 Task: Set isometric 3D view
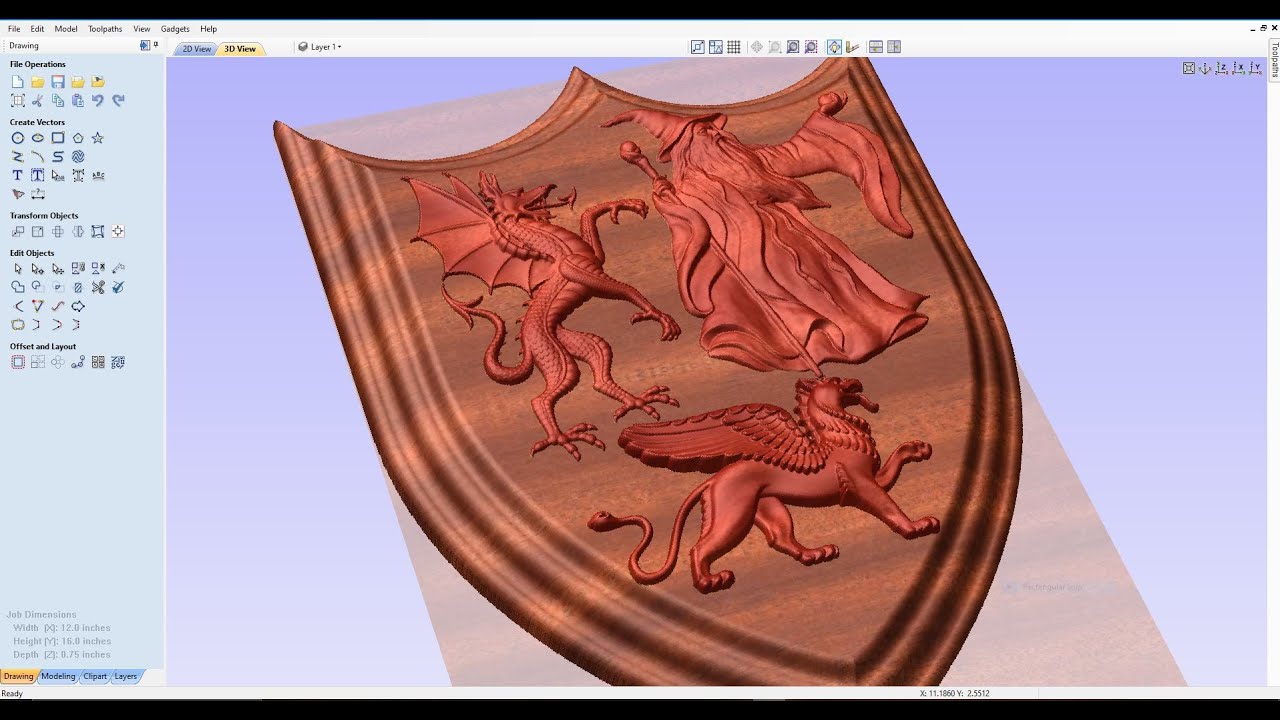tap(1206, 68)
